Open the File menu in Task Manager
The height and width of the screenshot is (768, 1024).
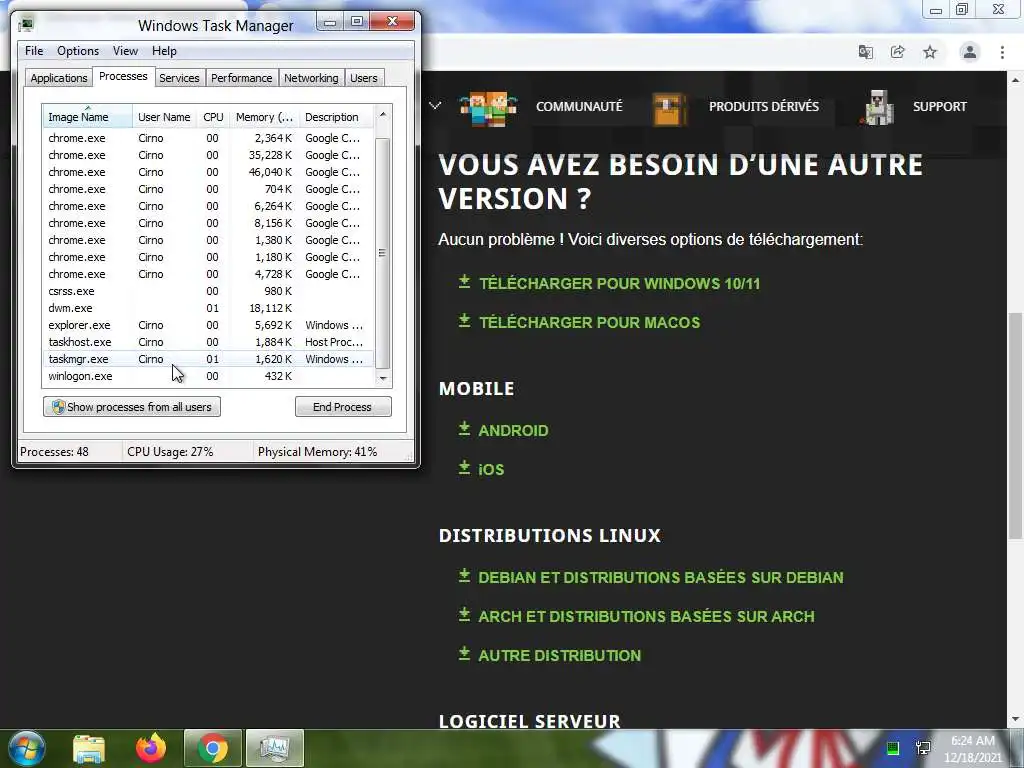point(34,51)
